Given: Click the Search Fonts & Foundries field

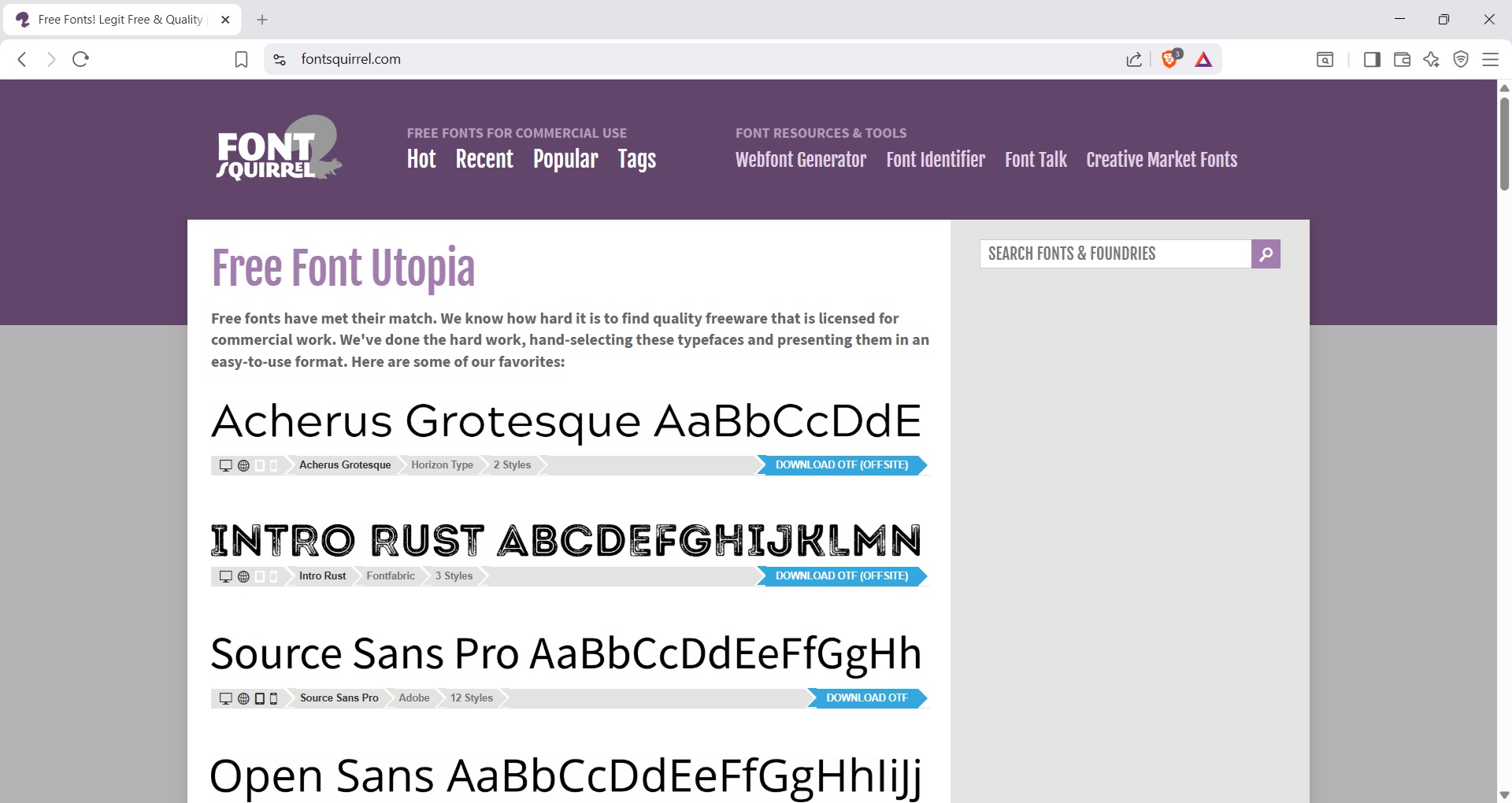Looking at the screenshot, I should [1115, 254].
